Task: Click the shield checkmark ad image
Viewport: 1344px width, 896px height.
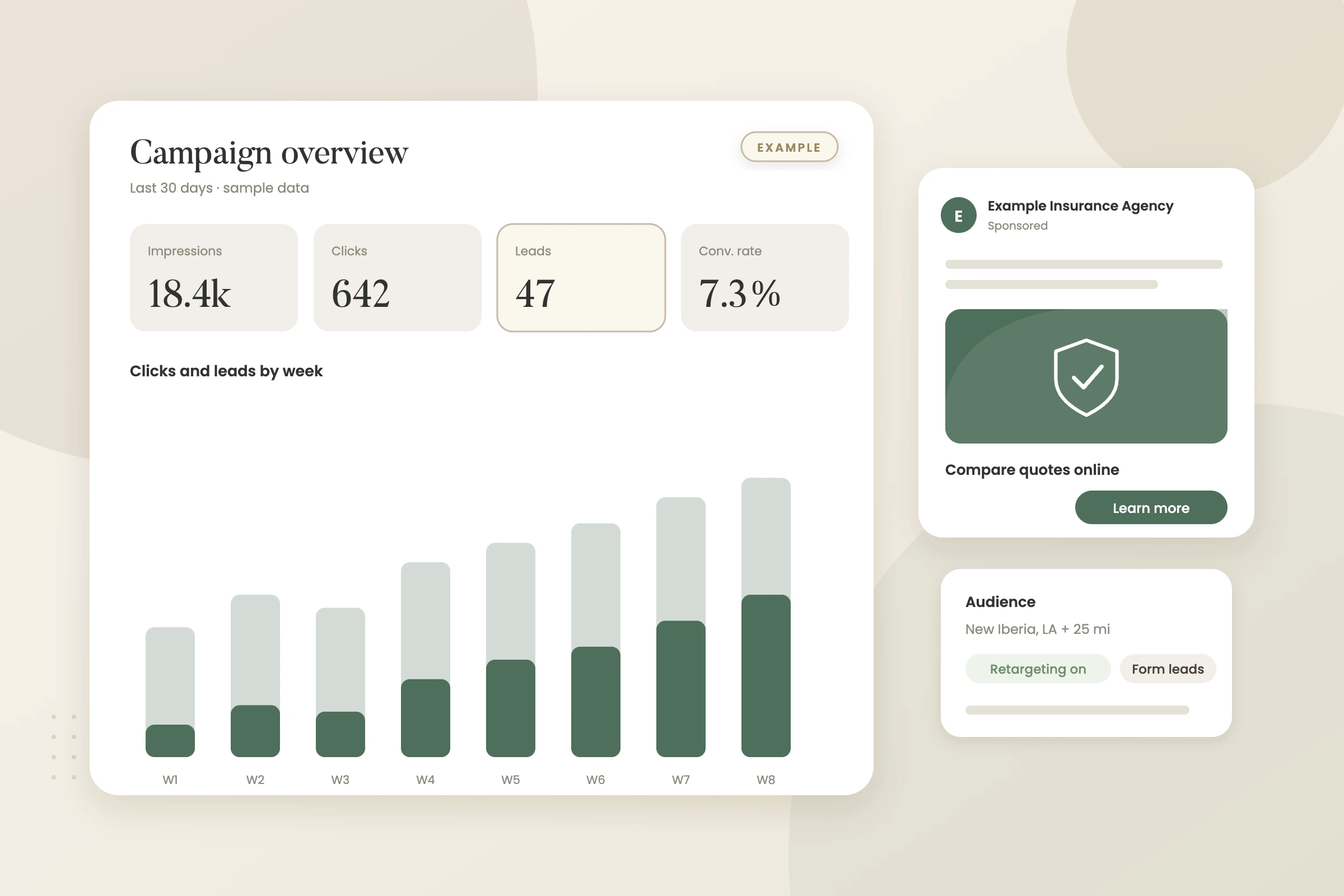Action: point(1086,376)
